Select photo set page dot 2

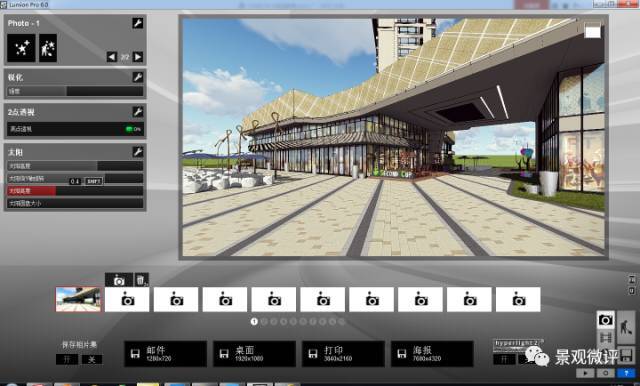tap(264, 322)
